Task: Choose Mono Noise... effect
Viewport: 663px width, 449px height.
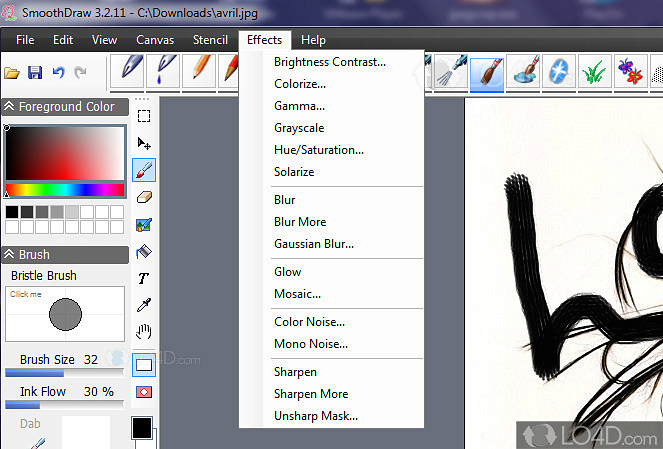Action: (x=332, y=344)
